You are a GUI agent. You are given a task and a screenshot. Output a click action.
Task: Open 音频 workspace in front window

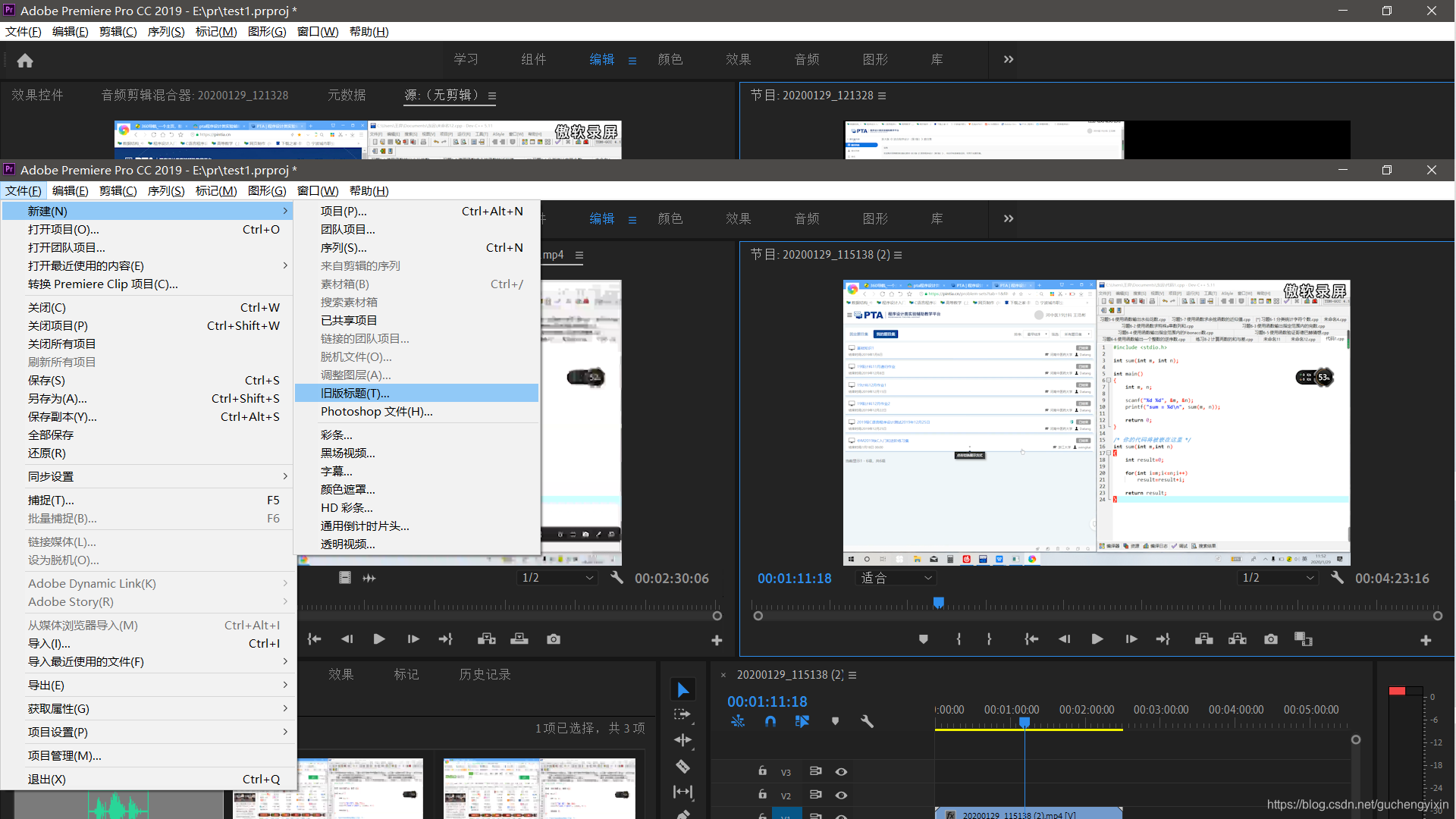coord(807,218)
